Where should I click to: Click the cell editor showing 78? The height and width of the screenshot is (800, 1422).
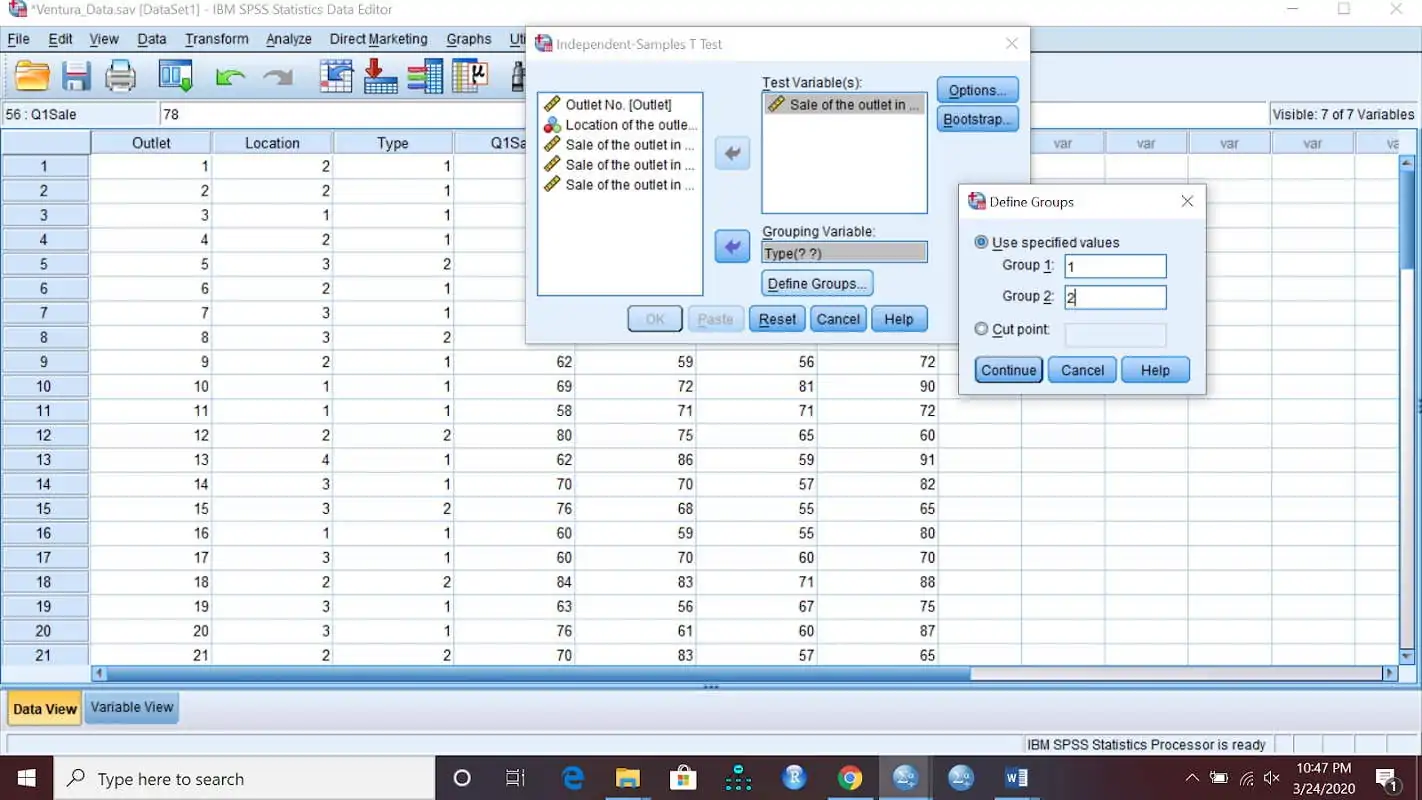(713, 114)
